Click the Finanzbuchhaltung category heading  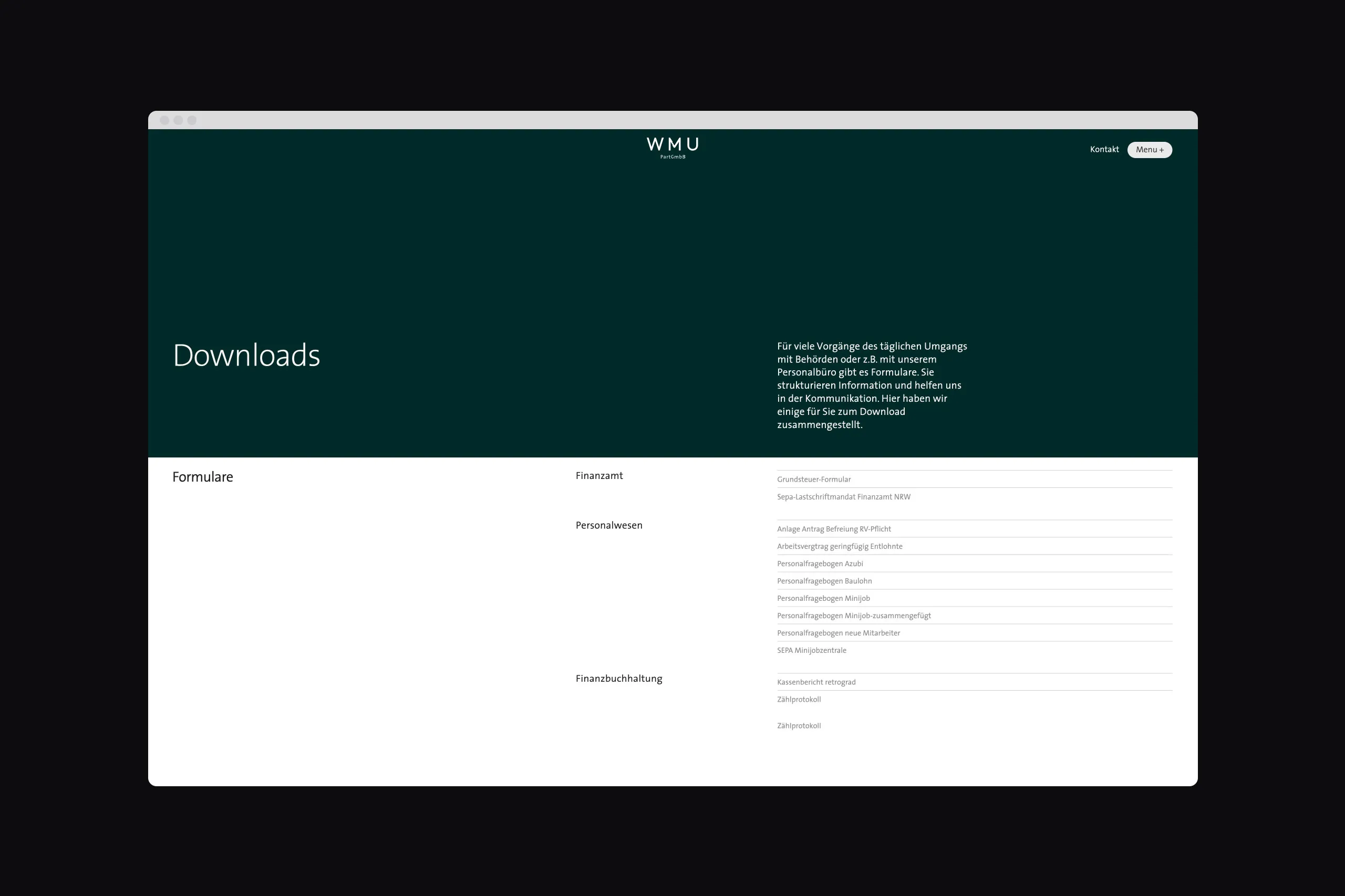tap(618, 678)
